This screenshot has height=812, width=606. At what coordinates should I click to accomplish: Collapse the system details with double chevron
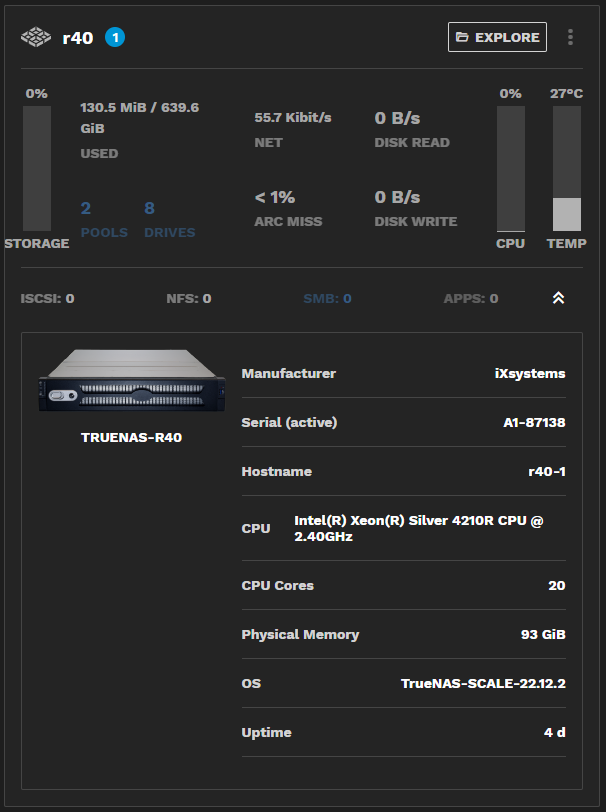(558, 298)
